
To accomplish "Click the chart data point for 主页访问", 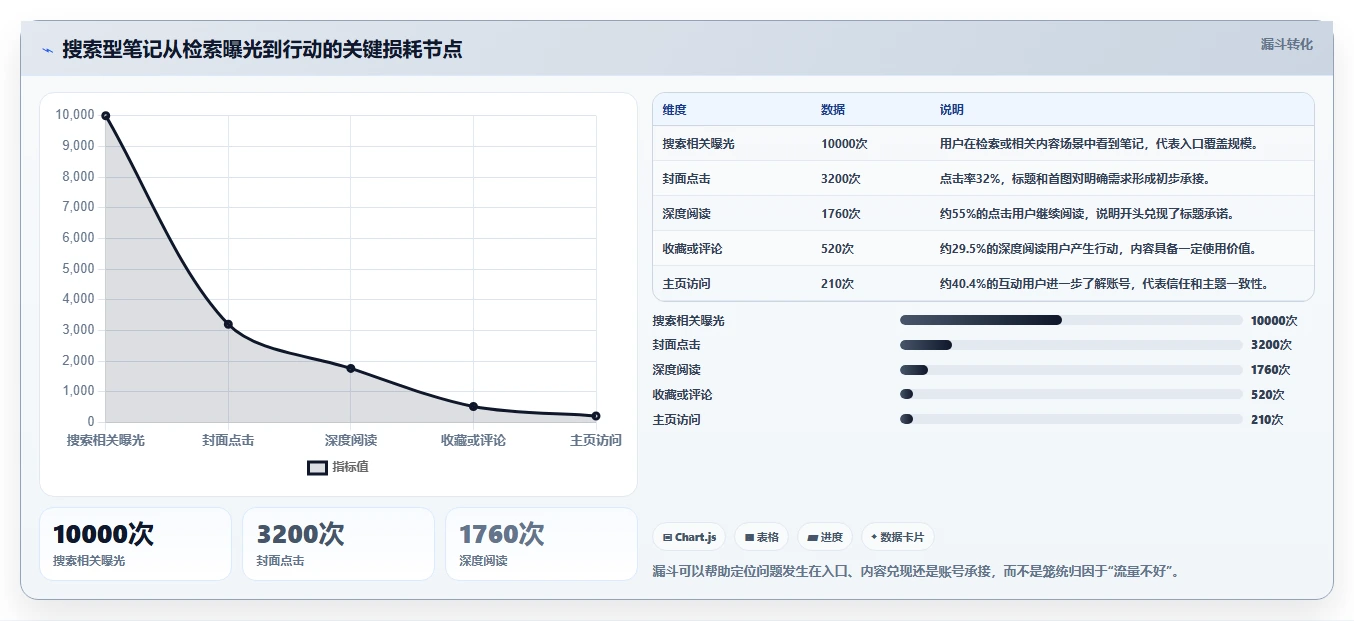I will 596,416.
